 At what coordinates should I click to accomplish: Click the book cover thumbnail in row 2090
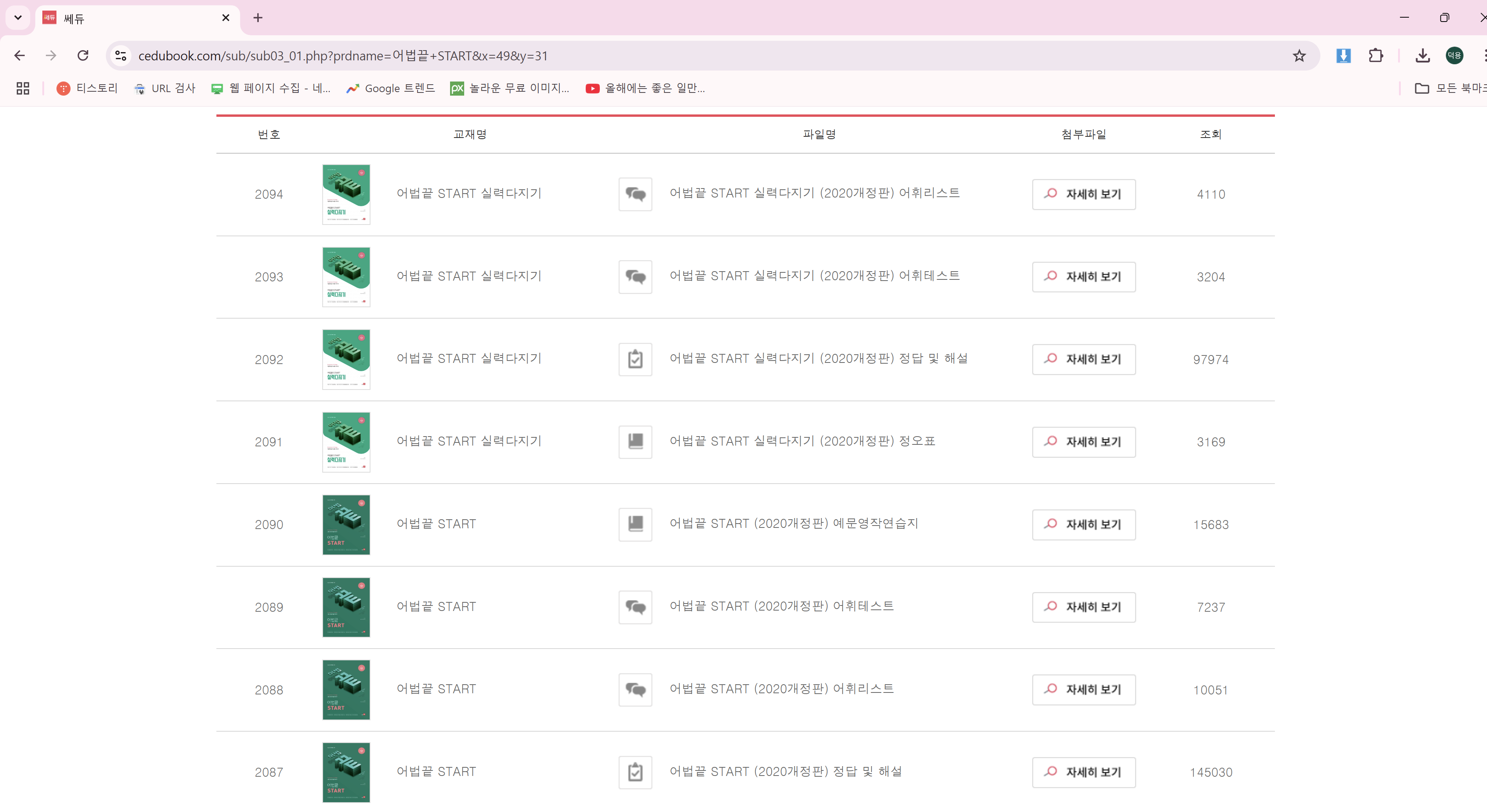[x=346, y=524]
